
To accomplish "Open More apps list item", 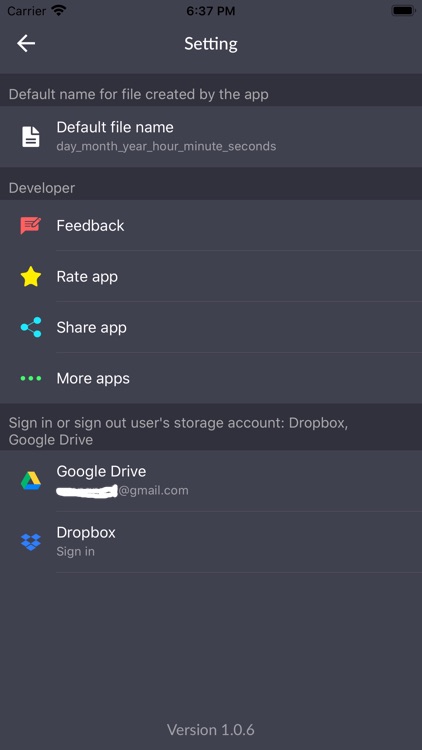I will click(x=211, y=378).
